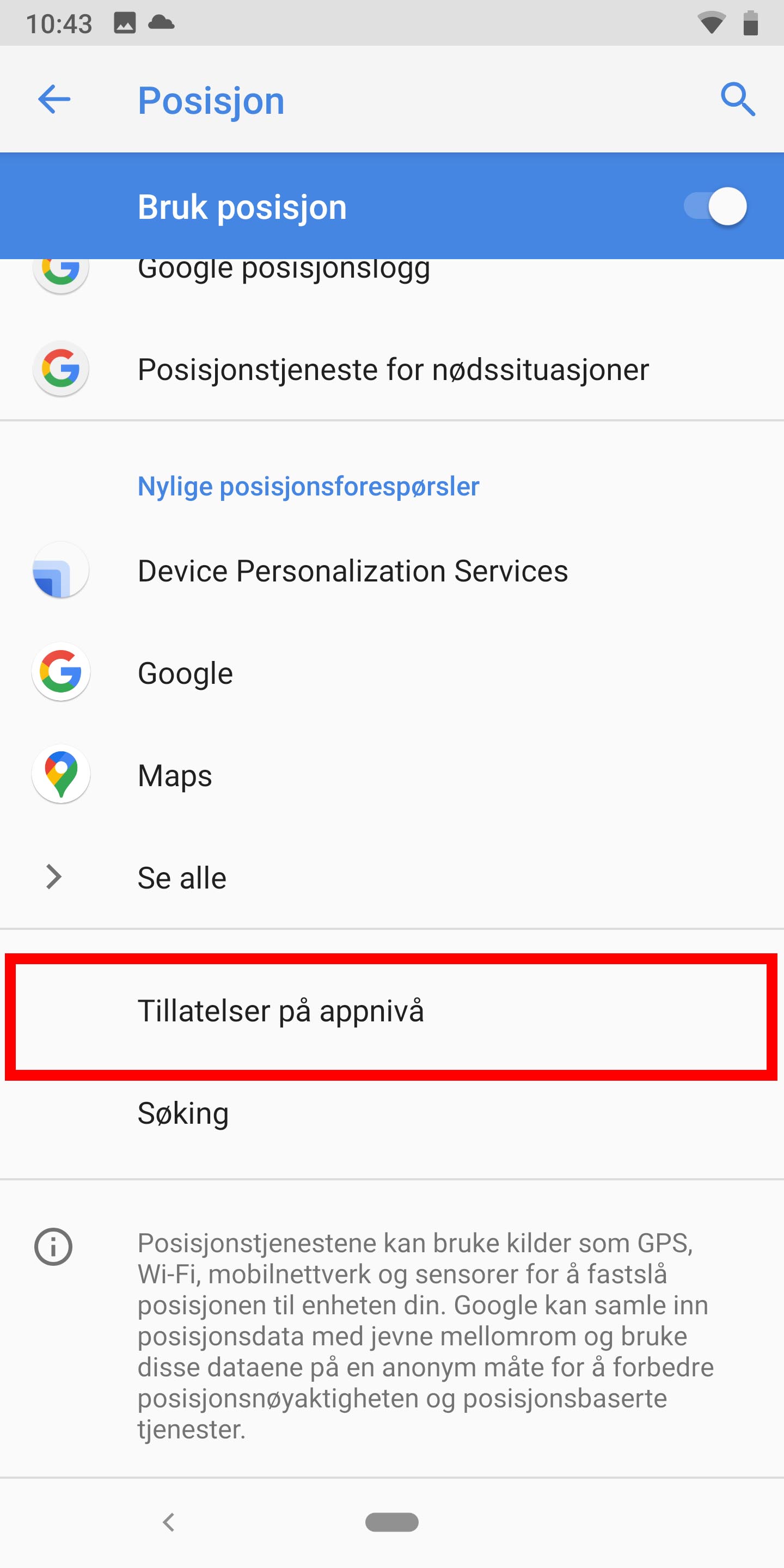The image size is (784, 1568).
Task: Tap the back arrow in the header
Action: coord(54,99)
